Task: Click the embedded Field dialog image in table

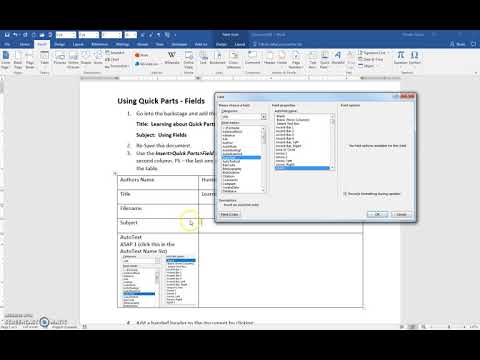Action: coord(159,281)
